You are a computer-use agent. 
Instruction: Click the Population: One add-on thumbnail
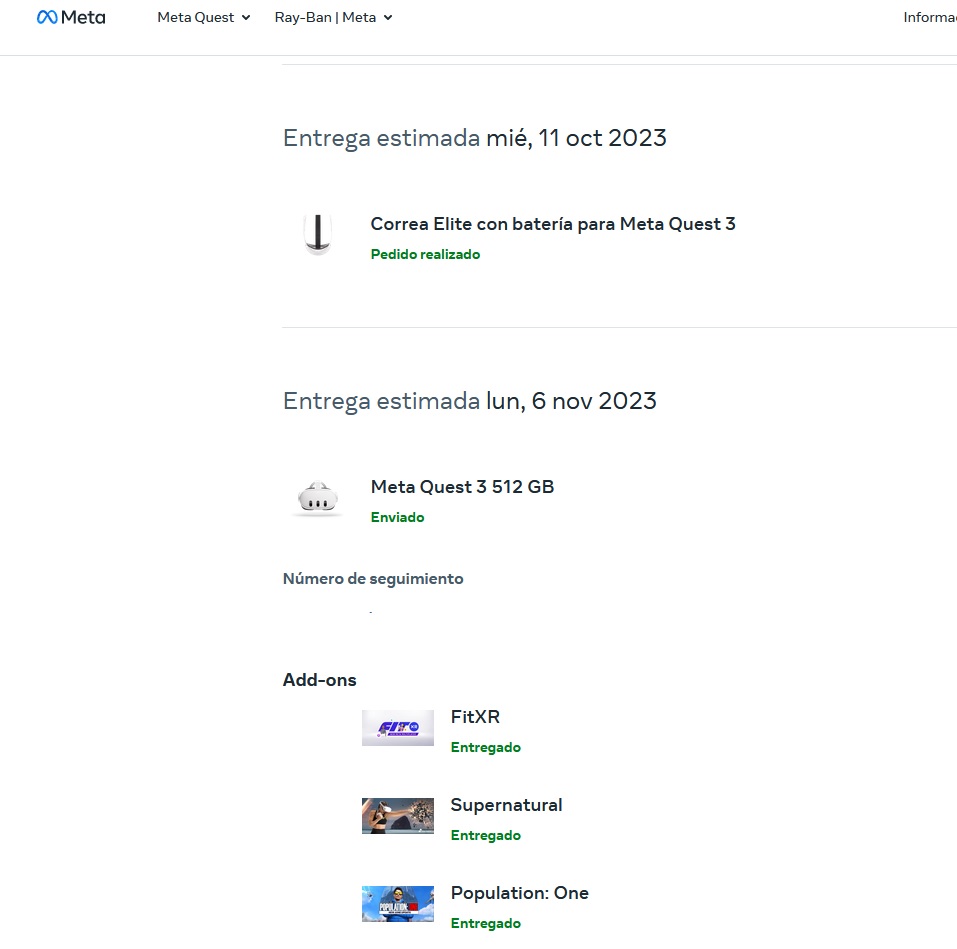[398, 904]
